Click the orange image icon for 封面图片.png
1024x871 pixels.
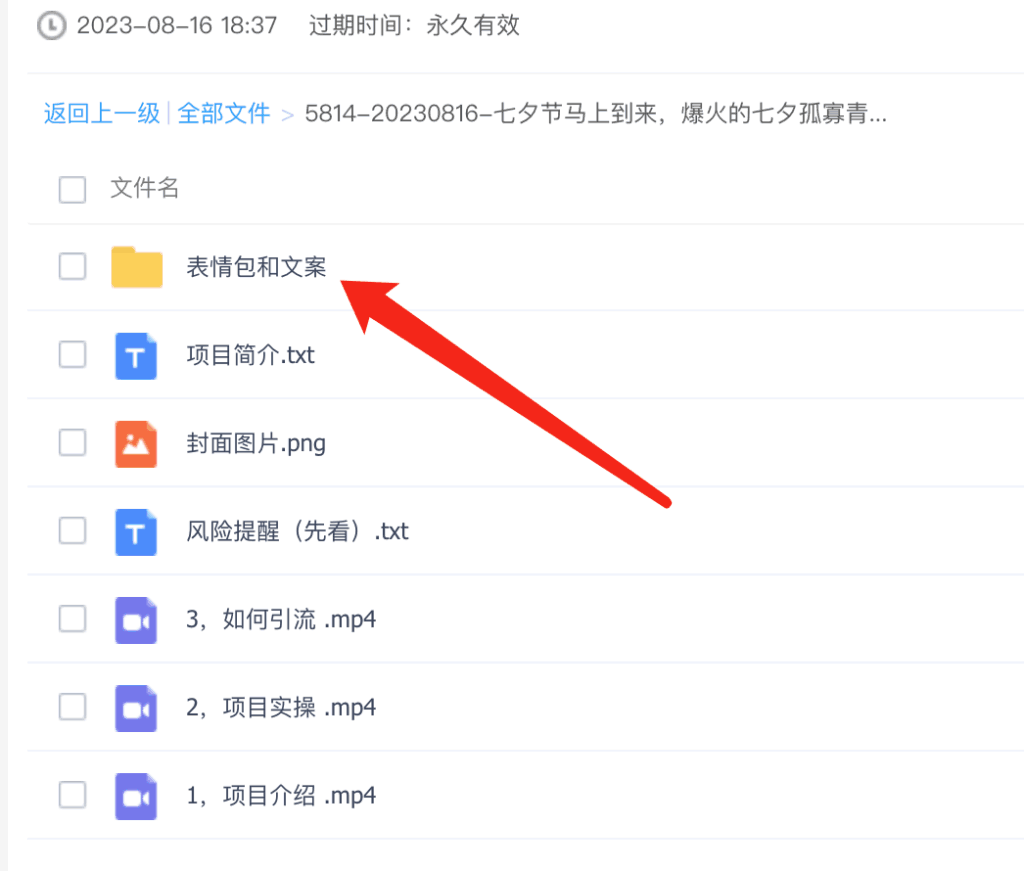[136, 443]
